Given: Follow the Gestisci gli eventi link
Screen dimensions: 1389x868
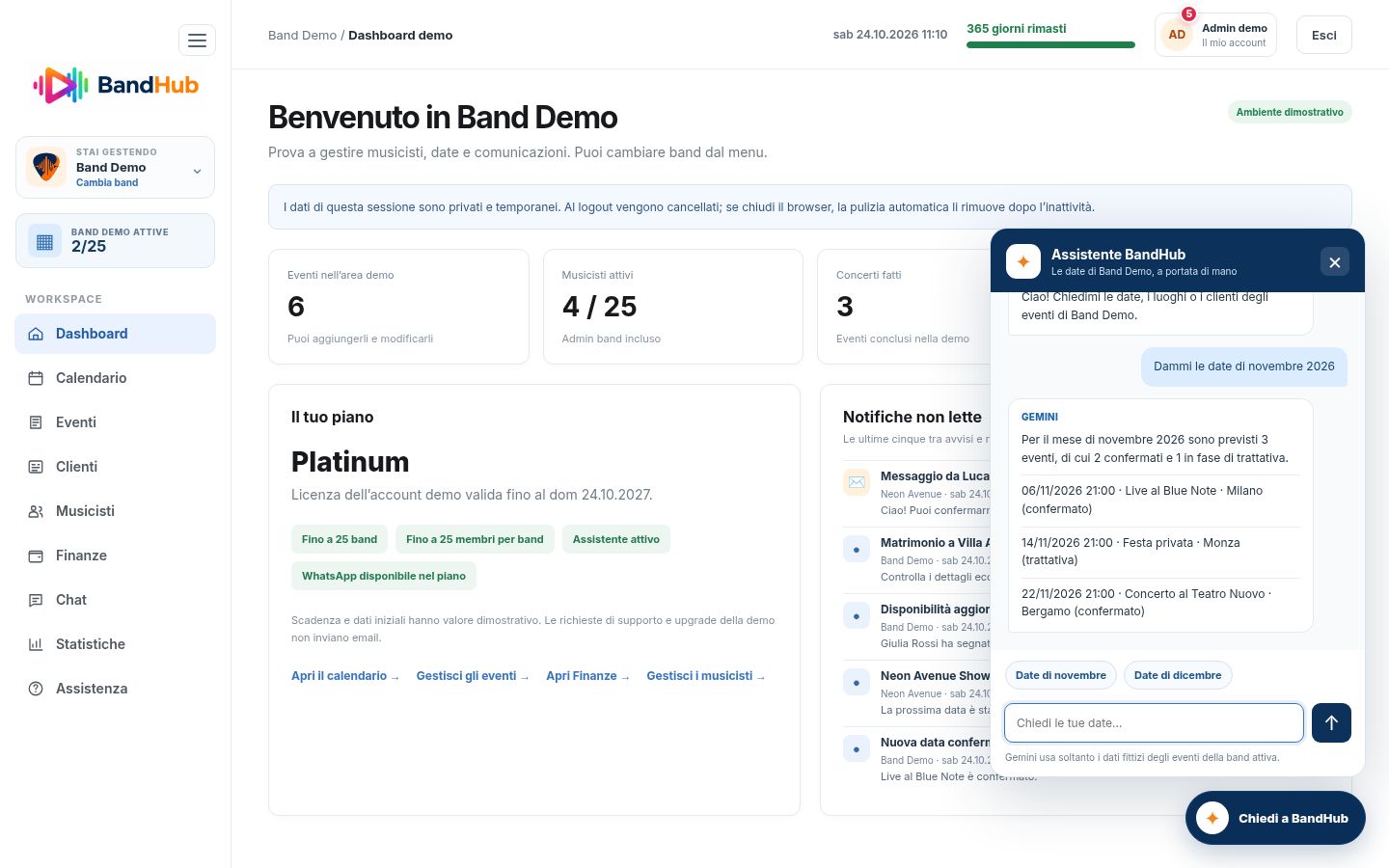Looking at the screenshot, I should pyautogui.click(x=473, y=676).
